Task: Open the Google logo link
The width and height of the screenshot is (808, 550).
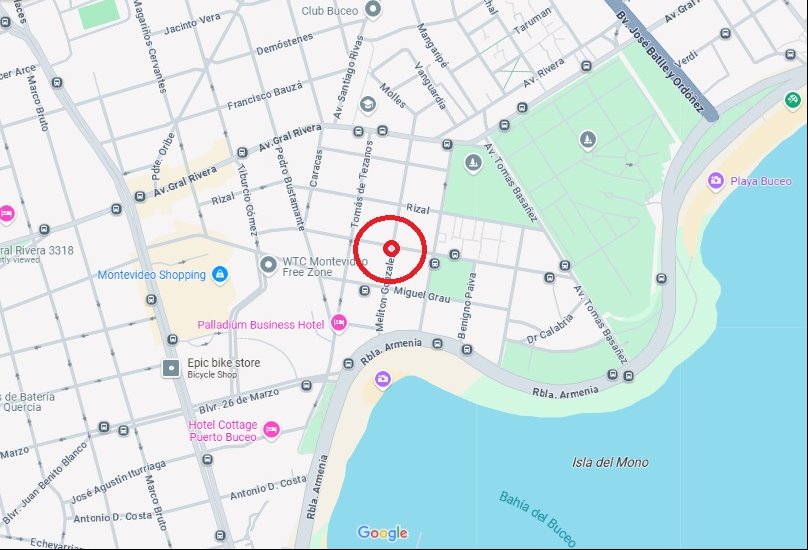Action: coord(382,533)
